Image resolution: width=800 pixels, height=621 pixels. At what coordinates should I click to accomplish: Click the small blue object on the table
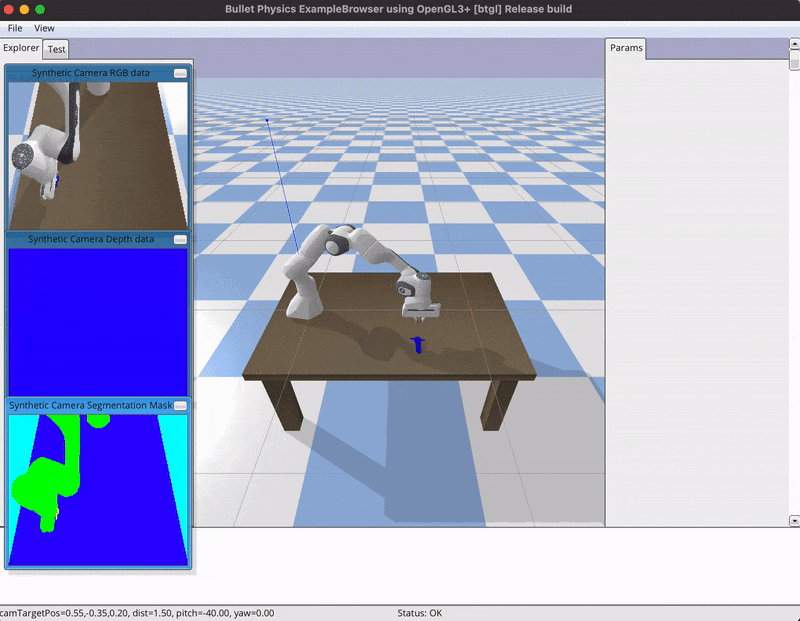coord(419,345)
